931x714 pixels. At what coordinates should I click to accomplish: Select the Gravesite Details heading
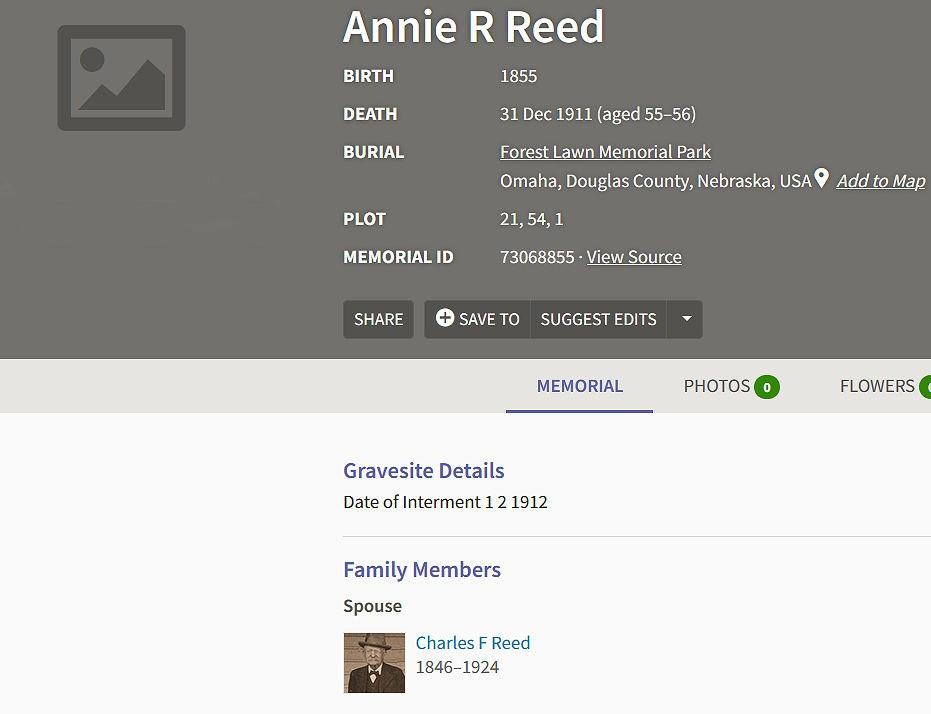(x=423, y=470)
